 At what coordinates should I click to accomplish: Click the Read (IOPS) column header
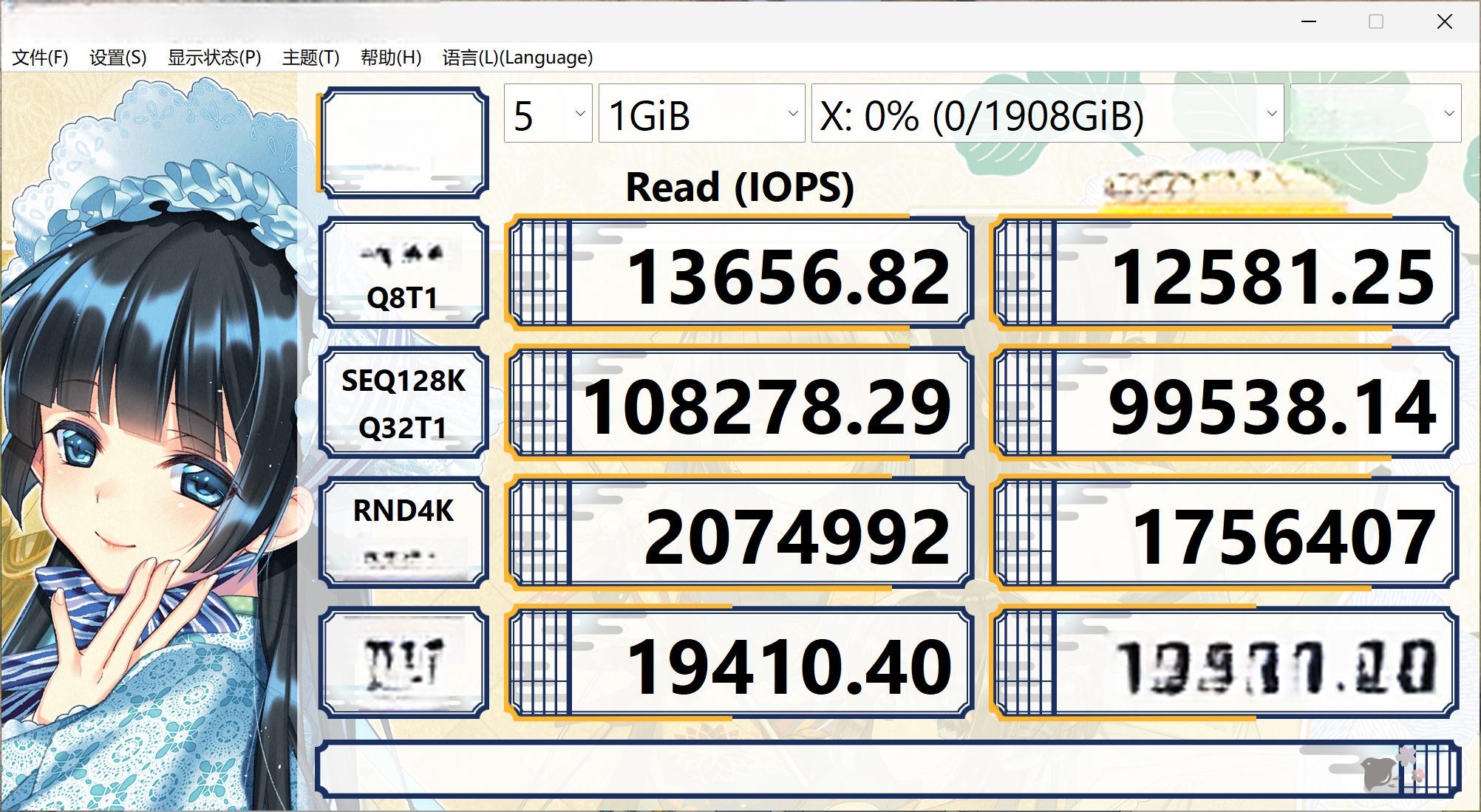(x=740, y=186)
